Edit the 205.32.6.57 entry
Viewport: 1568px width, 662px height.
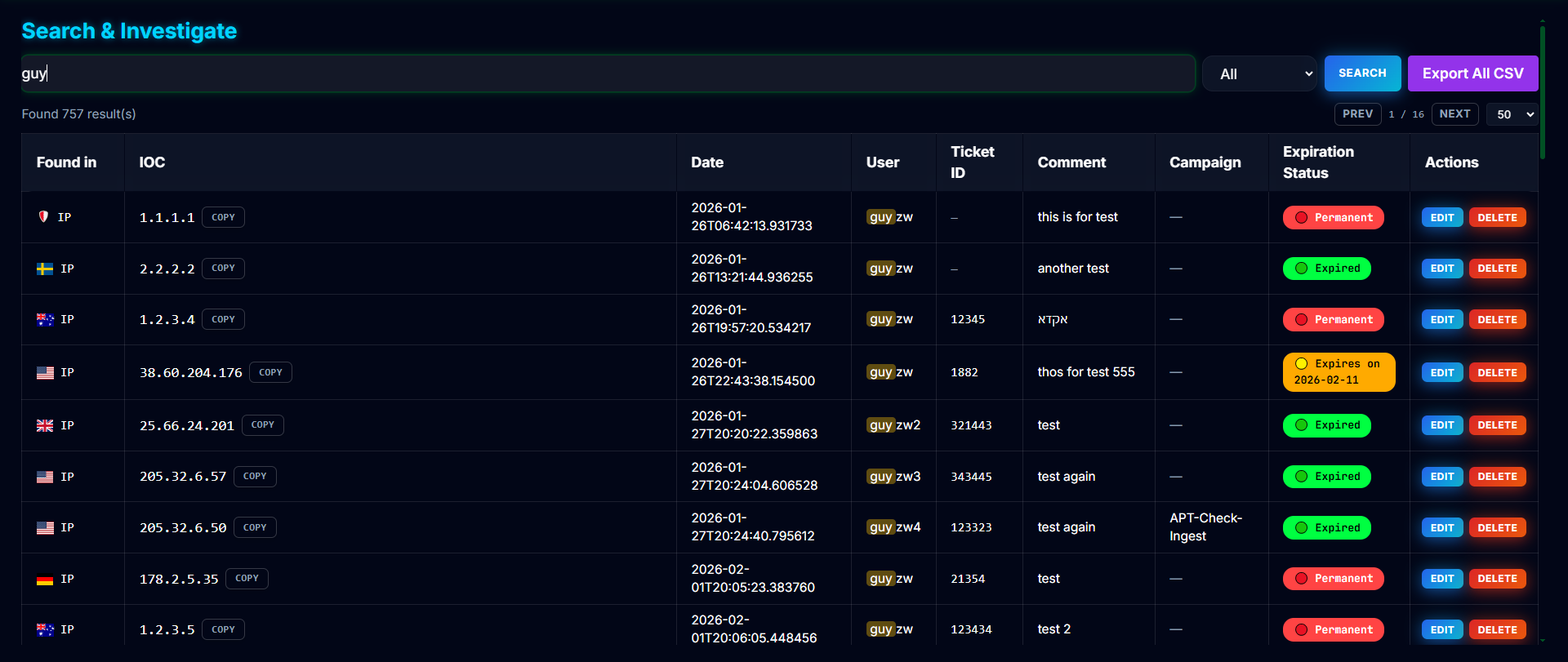click(x=1441, y=477)
